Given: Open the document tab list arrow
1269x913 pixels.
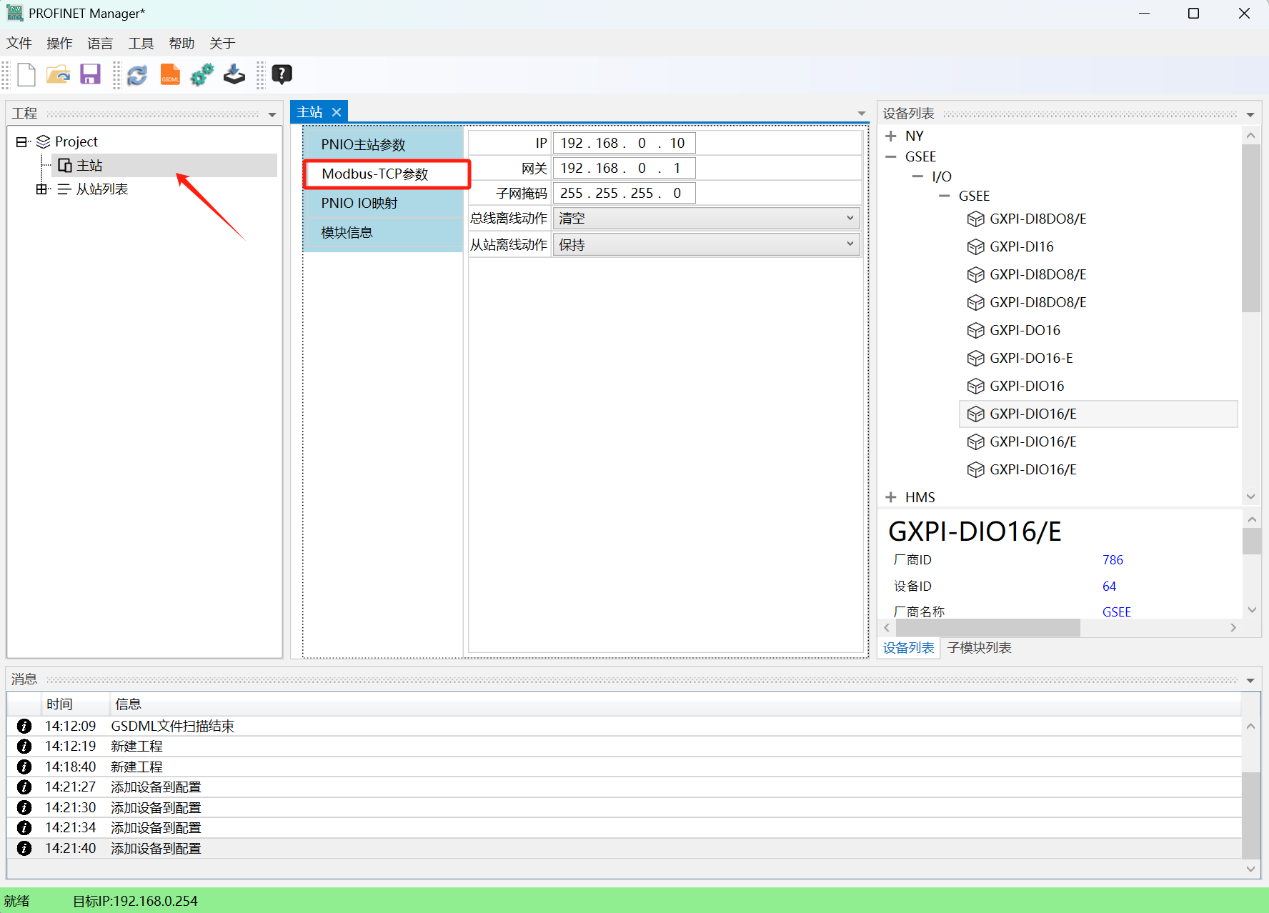Looking at the screenshot, I should pyautogui.click(x=862, y=114).
